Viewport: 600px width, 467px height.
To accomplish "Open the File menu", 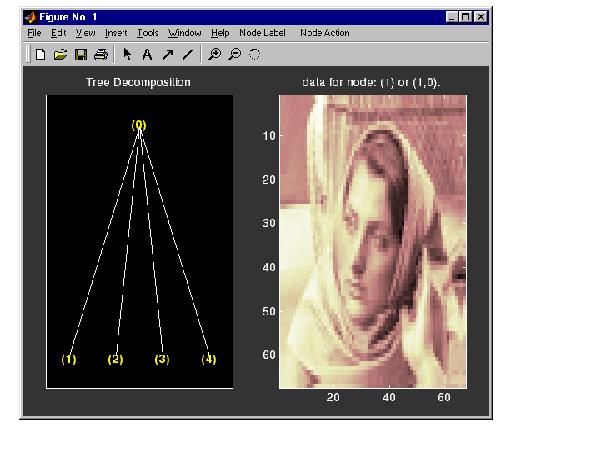I will [x=33, y=33].
